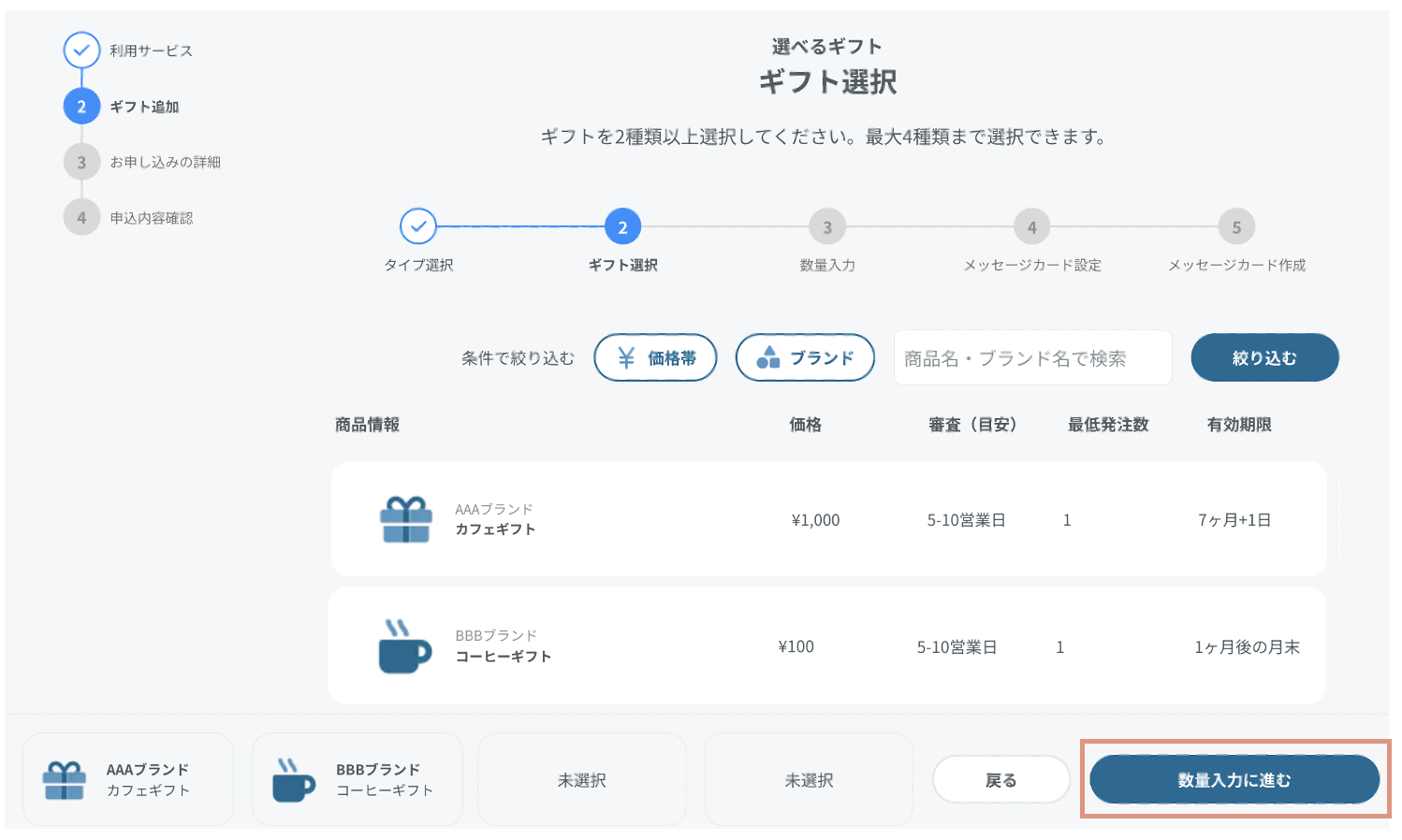The image size is (1402, 840).
Task: Open the お申し込みの詳細 sidebar step label
Action: [x=165, y=162]
